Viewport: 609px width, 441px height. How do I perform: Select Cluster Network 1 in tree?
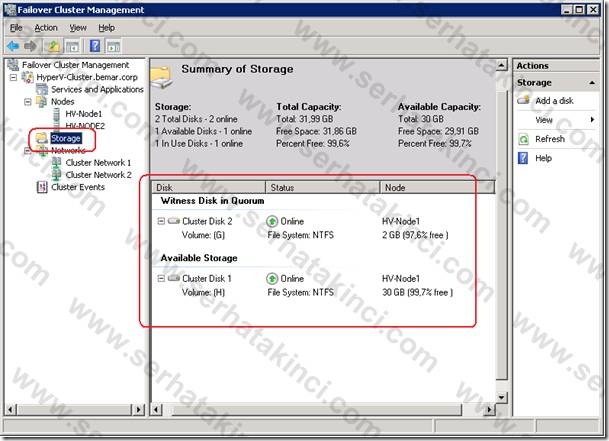[98, 162]
